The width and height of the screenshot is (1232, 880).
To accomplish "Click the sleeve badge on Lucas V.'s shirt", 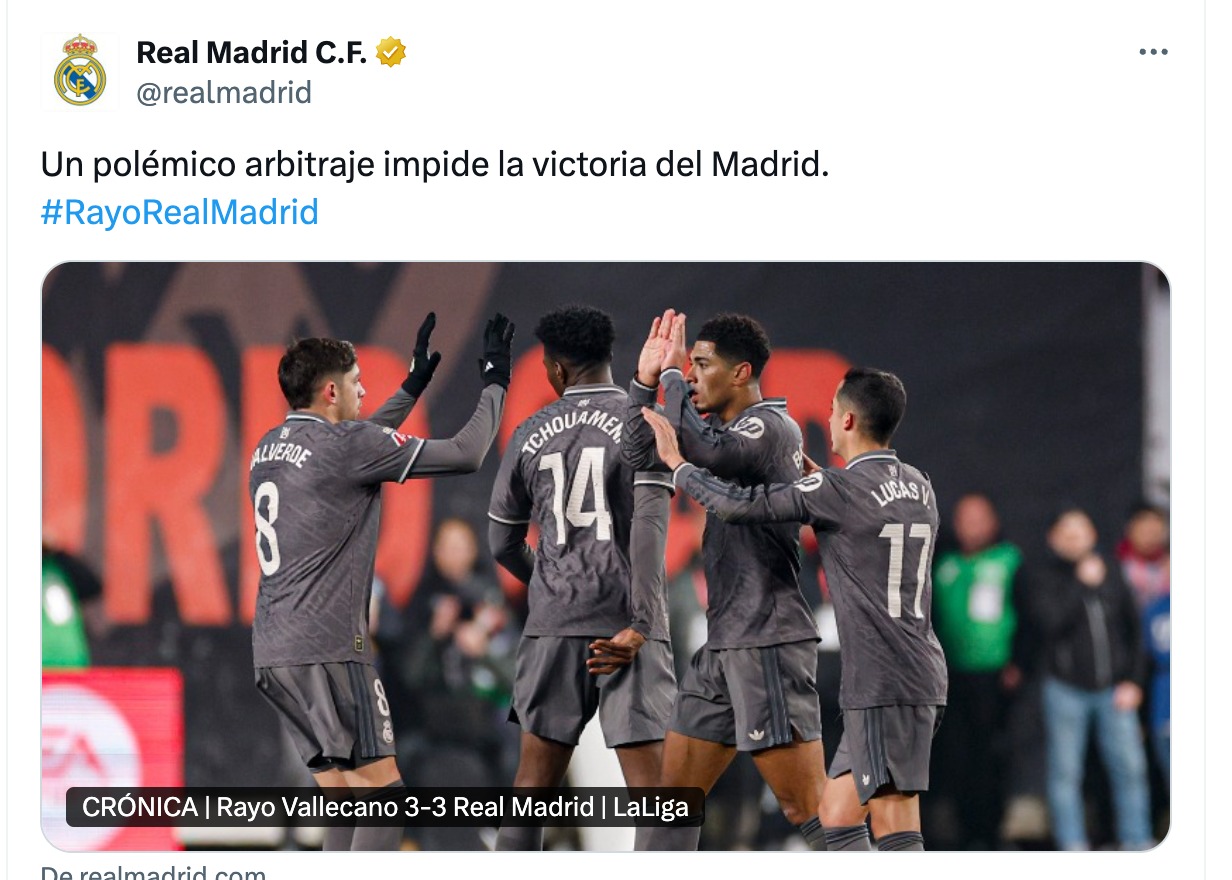I will click(x=808, y=481).
